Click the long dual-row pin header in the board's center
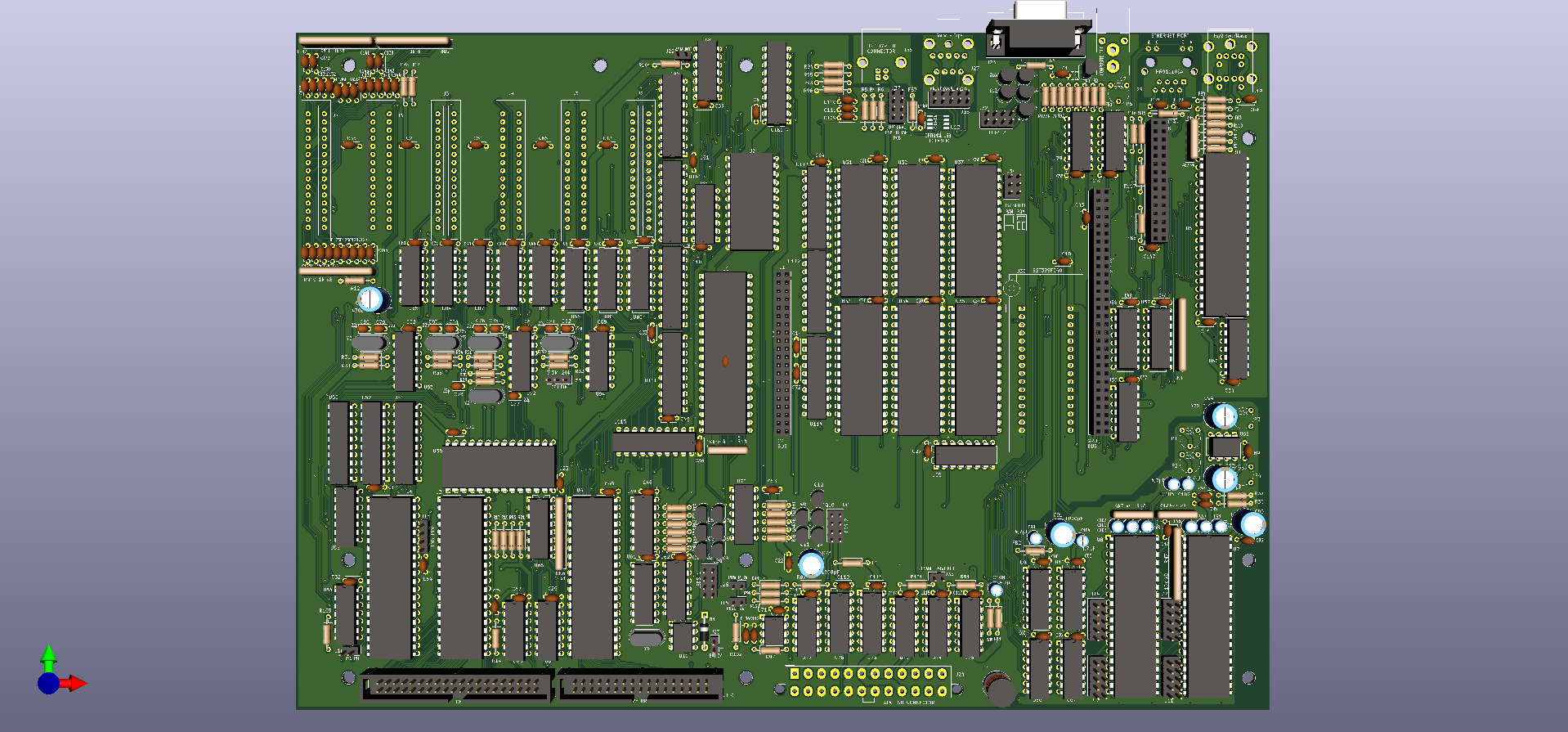Viewport: 1568px width, 732px height. (782, 353)
